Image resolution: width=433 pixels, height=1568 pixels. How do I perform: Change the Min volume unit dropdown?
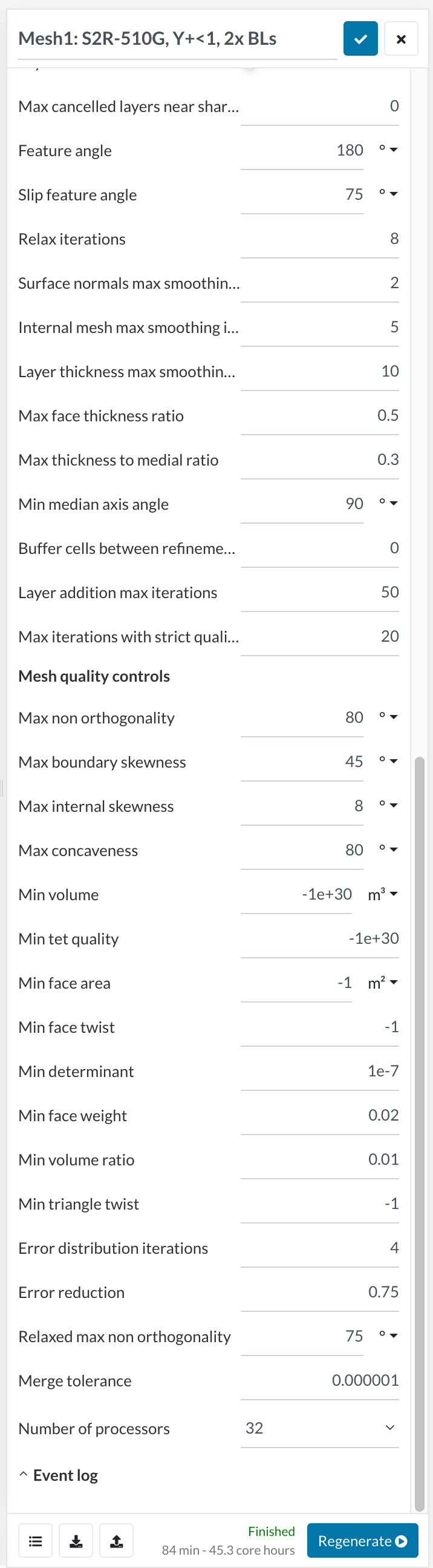click(x=383, y=894)
